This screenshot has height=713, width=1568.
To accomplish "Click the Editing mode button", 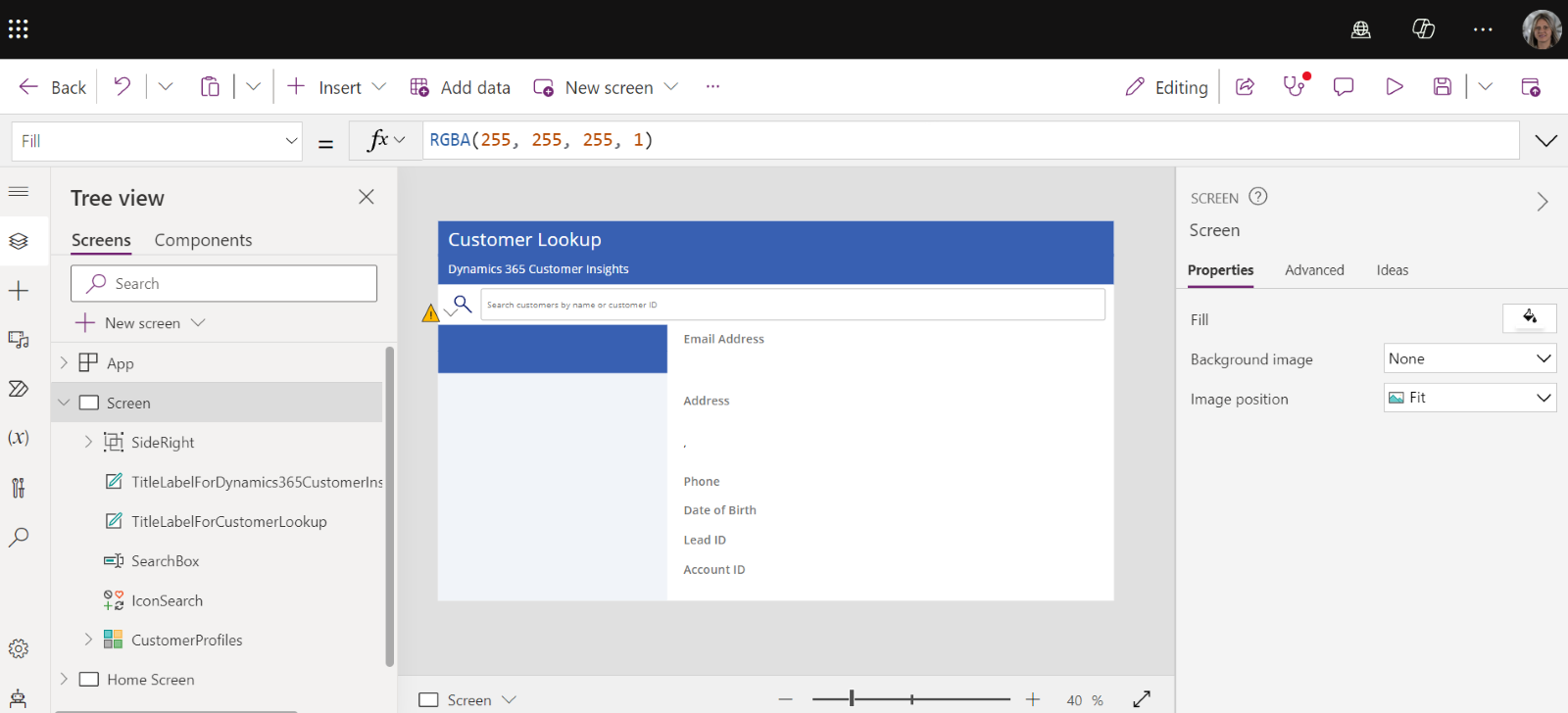I will [x=1166, y=87].
